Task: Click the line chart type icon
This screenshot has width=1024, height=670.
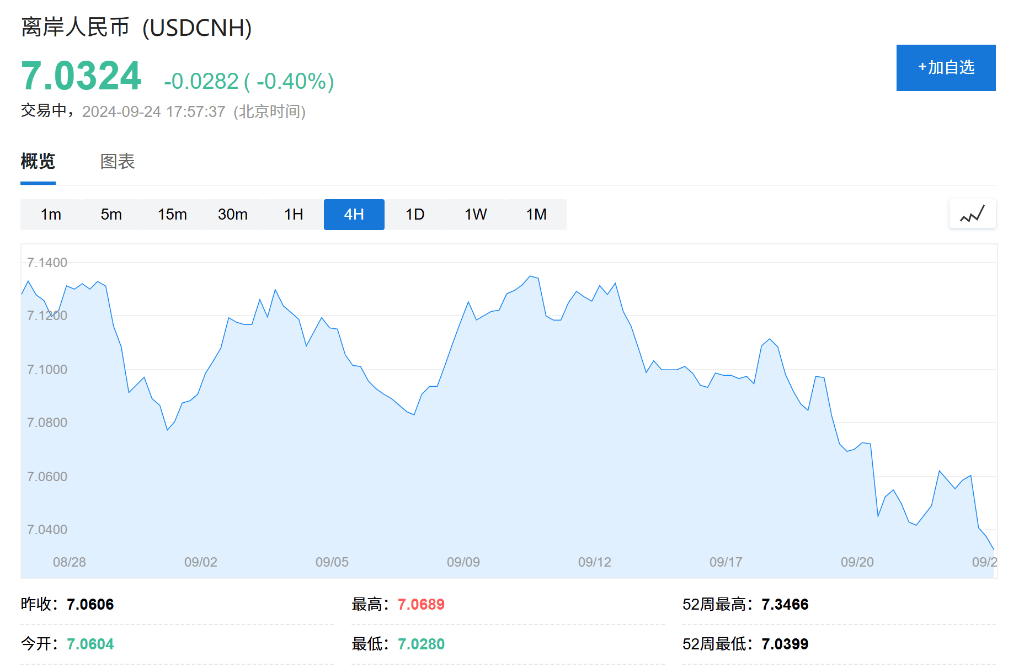Action: click(972, 214)
